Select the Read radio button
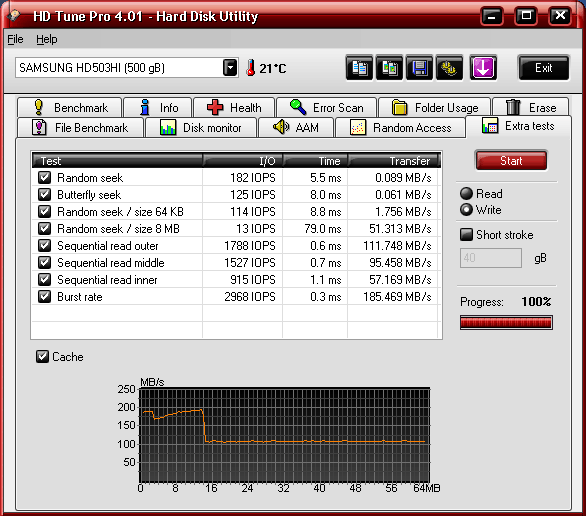 click(x=466, y=194)
